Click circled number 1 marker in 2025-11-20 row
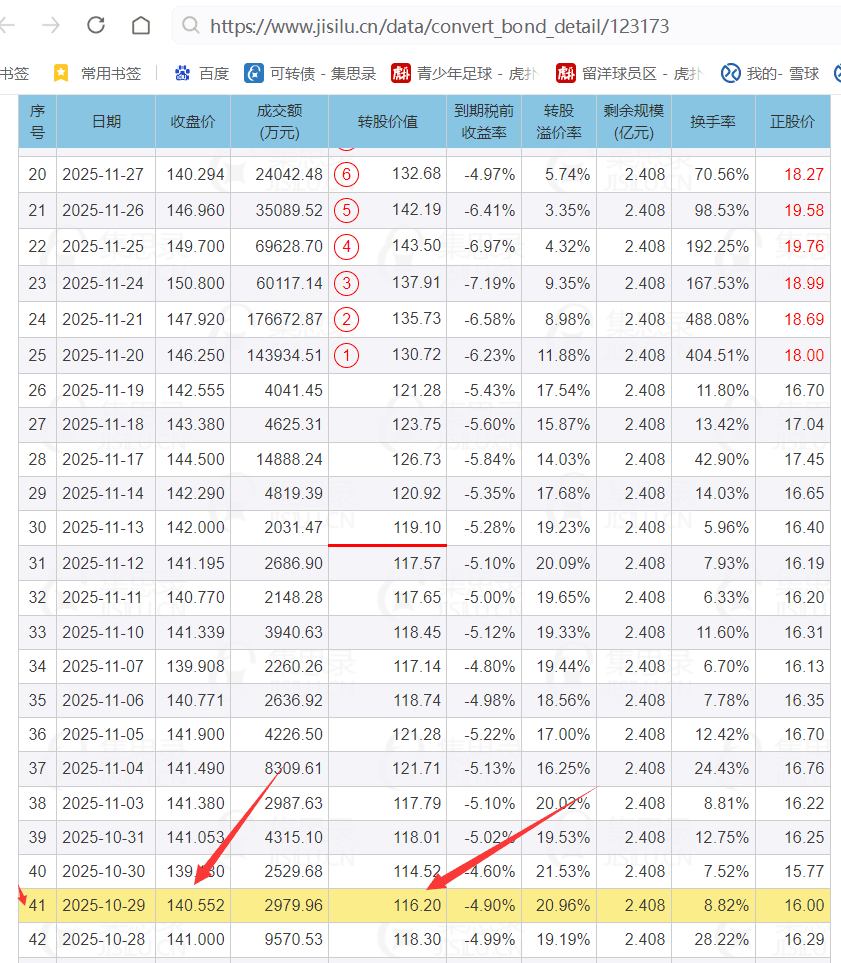Image resolution: width=841 pixels, height=963 pixels. pyautogui.click(x=346, y=355)
